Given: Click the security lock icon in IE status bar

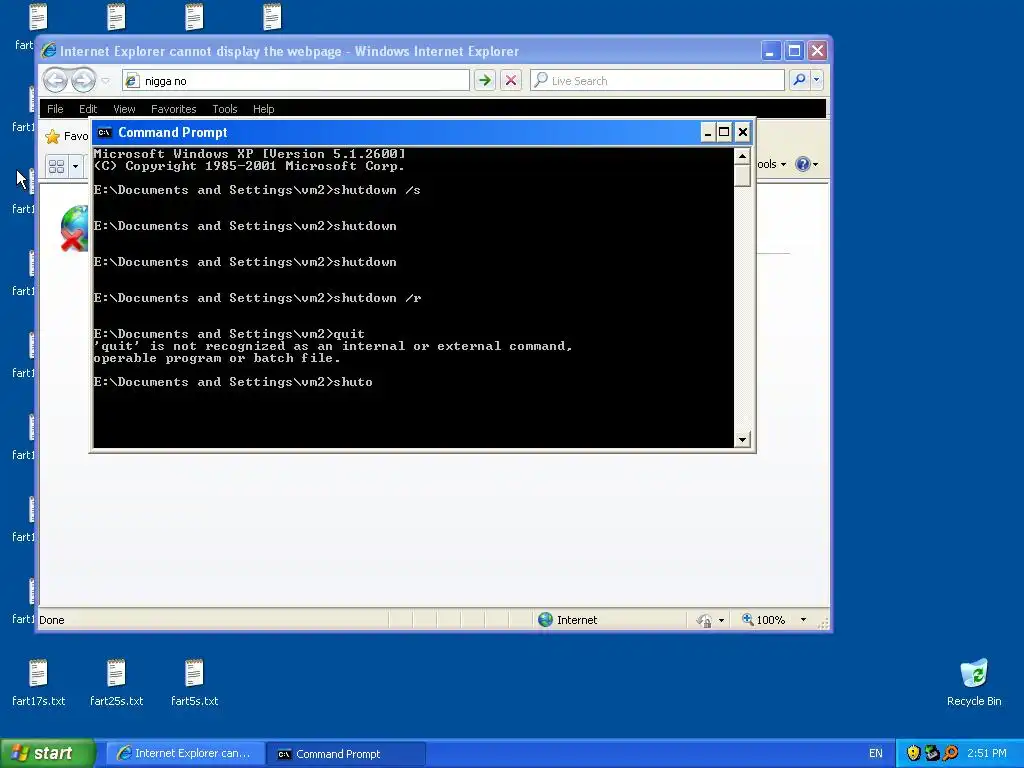Looking at the screenshot, I should pyautogui.click(x=704, y=620).
